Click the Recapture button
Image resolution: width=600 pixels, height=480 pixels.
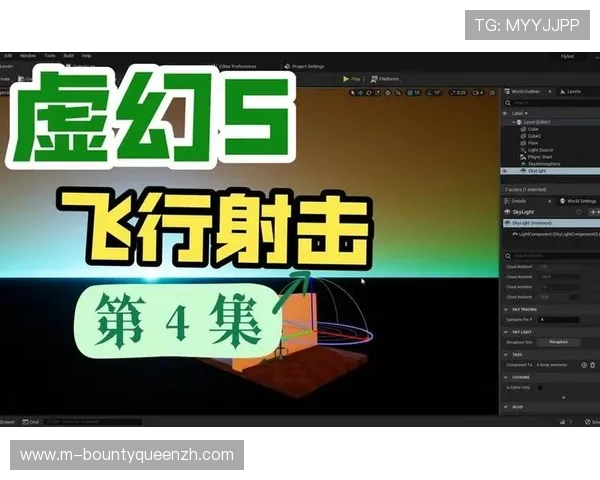(559, 342)
